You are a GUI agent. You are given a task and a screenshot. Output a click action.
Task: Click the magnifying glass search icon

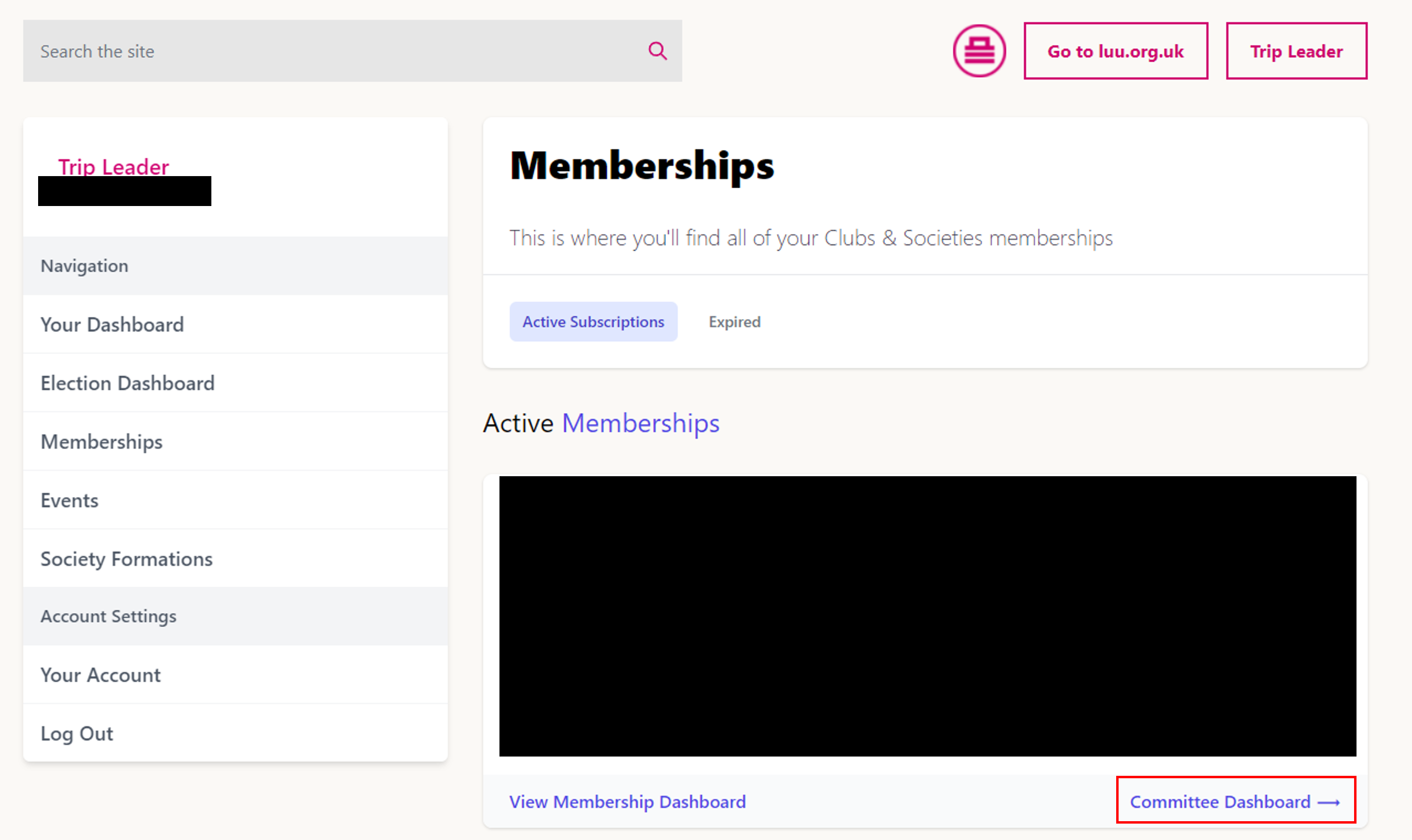[x=657, y=51]
